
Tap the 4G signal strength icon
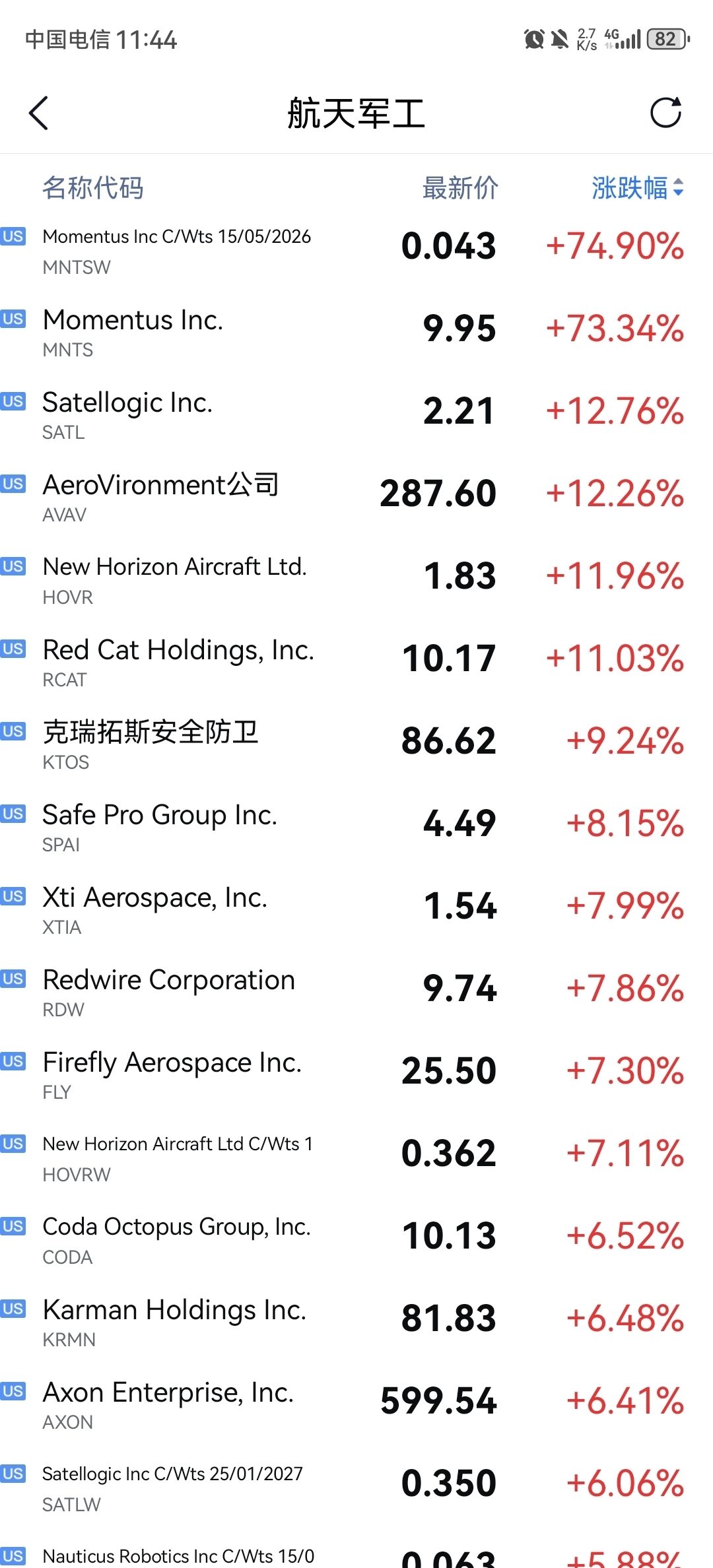[x=622, y=40]
